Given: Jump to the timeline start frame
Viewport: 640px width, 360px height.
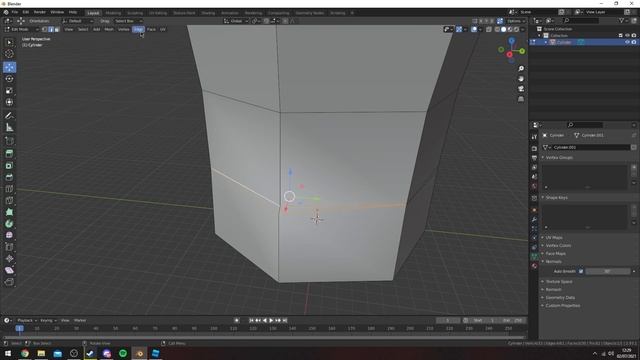Looking at the screenshot, I should [251, 320].
